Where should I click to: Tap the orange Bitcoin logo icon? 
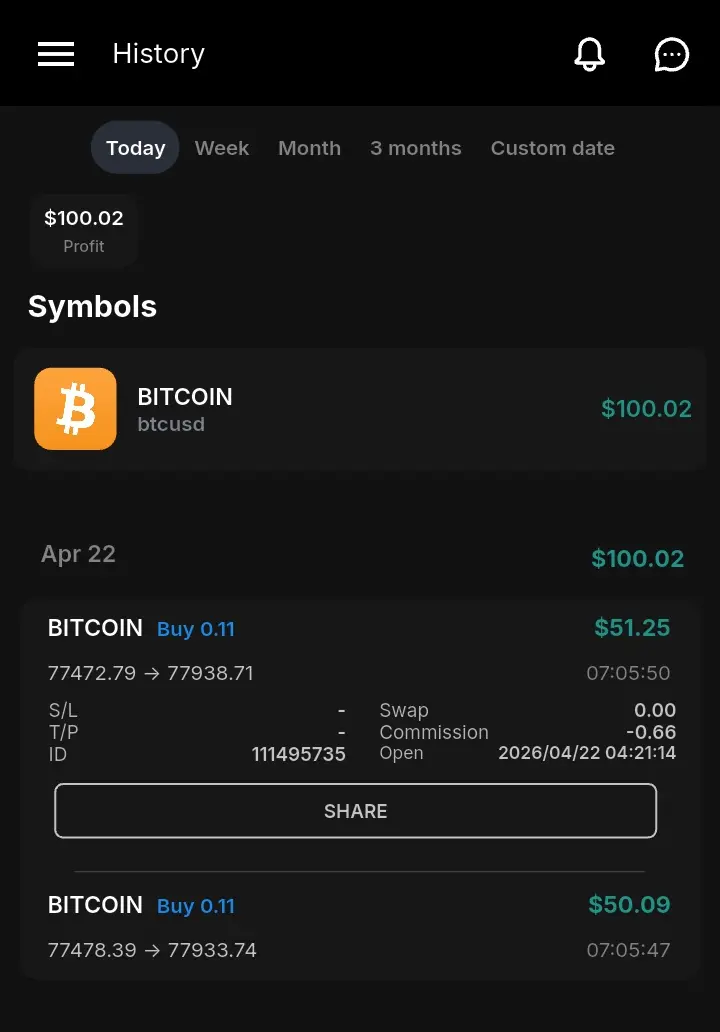76,409
